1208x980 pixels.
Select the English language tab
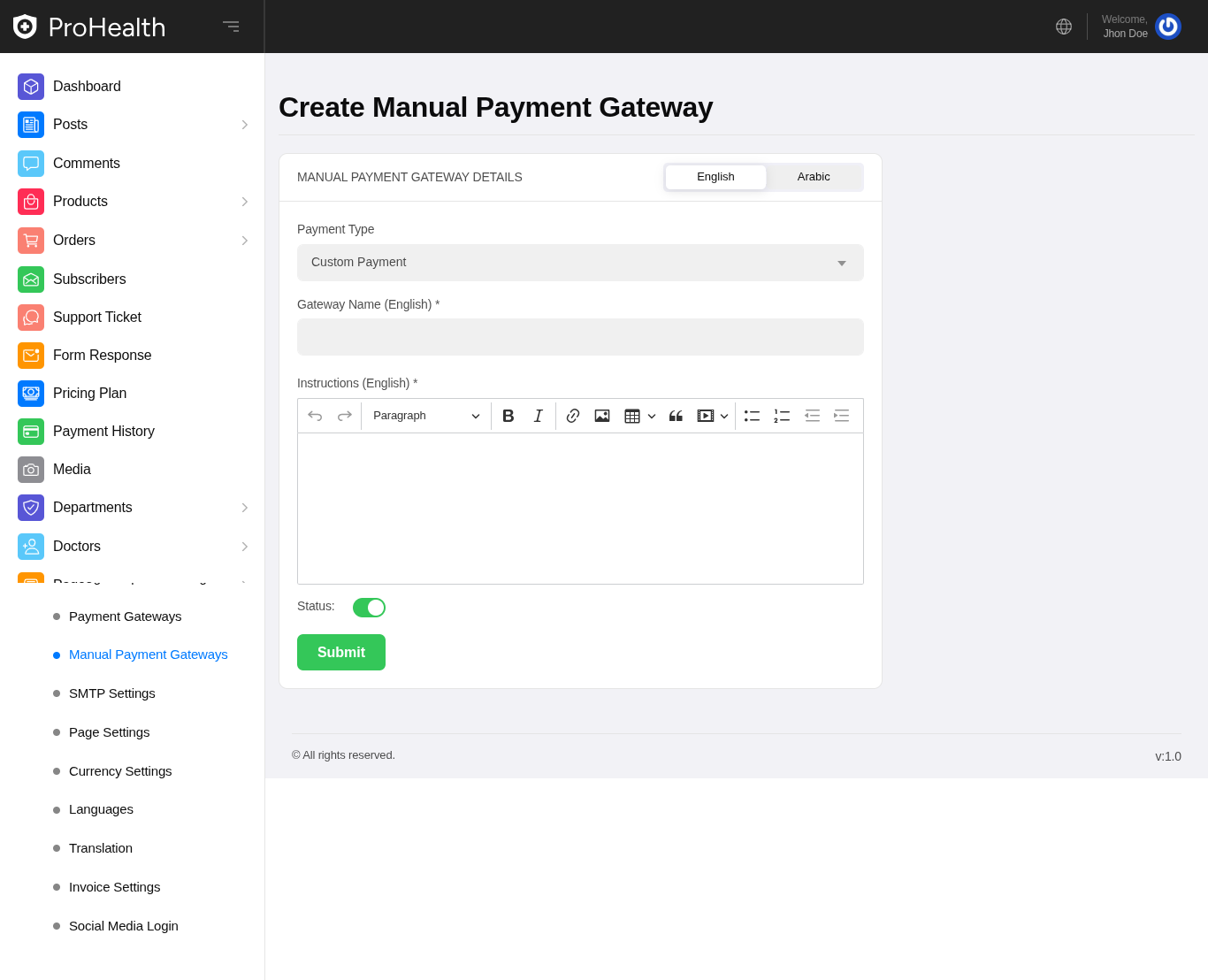click(715, 177)
